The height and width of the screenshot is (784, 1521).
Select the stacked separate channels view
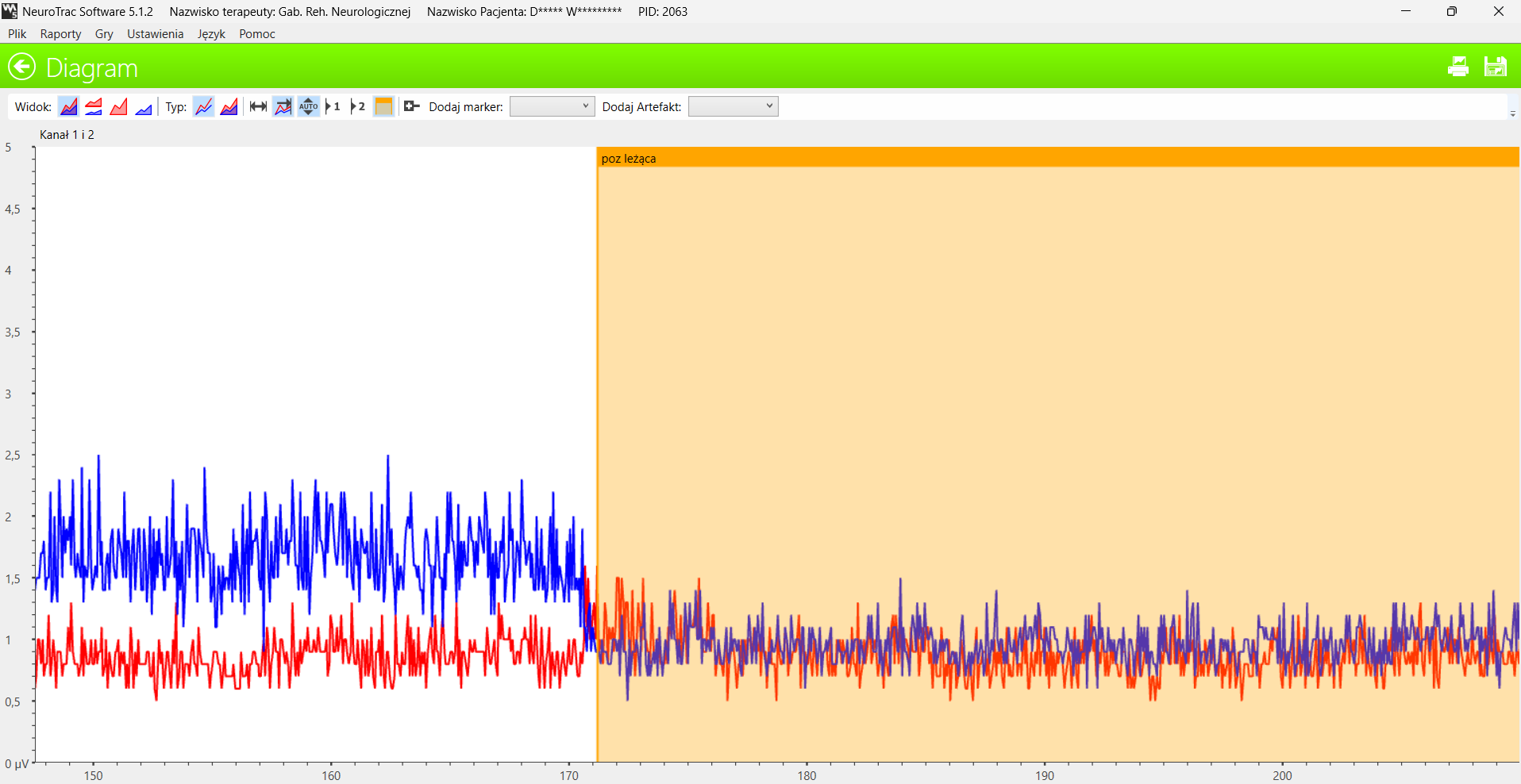pyautogui.click(x=94, y=106)
